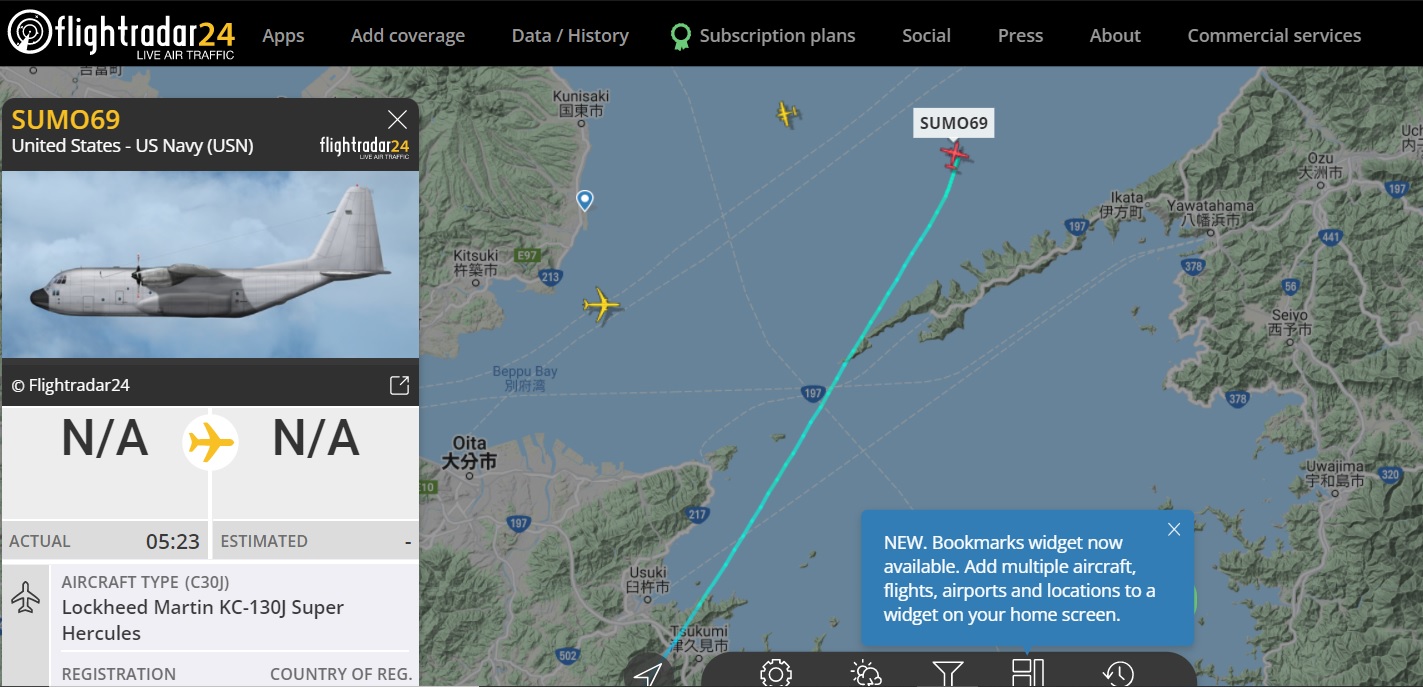Image resolution: width=1423 pixels, height=687 pixels.
Task: Click the blue airport pin marker
Action: tap(585, 201)
